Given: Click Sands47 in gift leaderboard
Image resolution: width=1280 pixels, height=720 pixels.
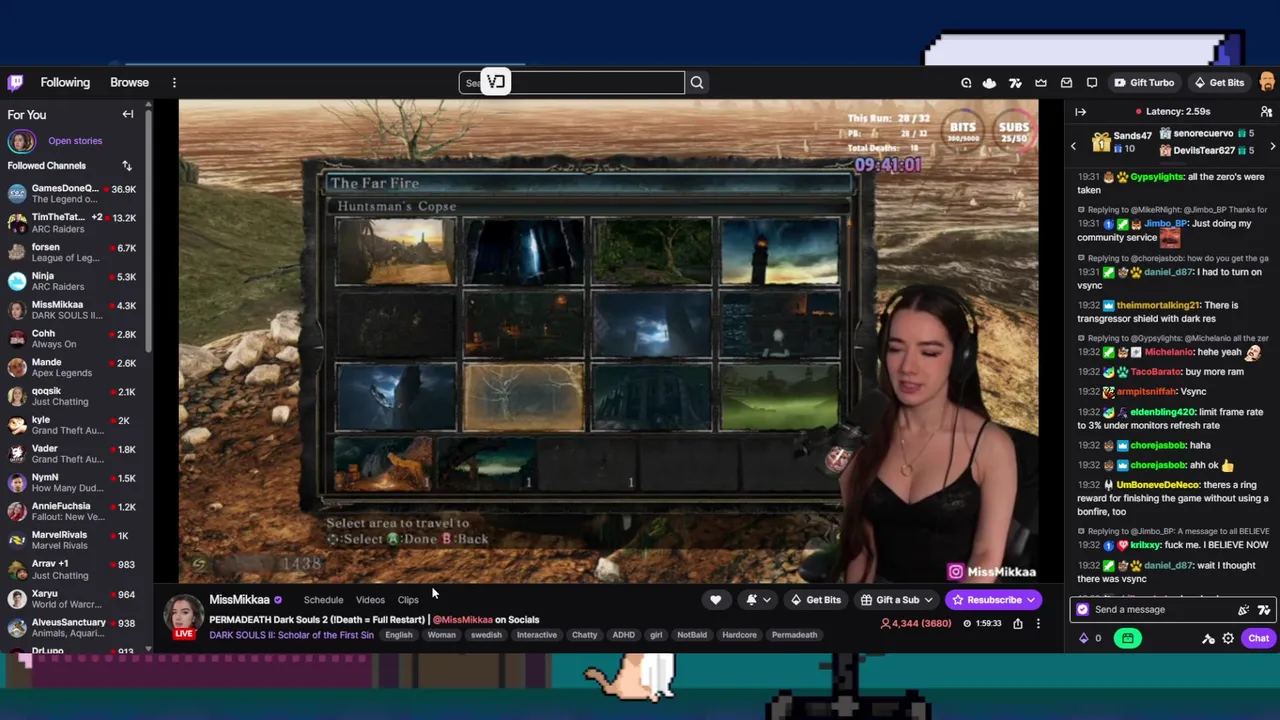Looking at the screenshot, I should coord(1132,135).
